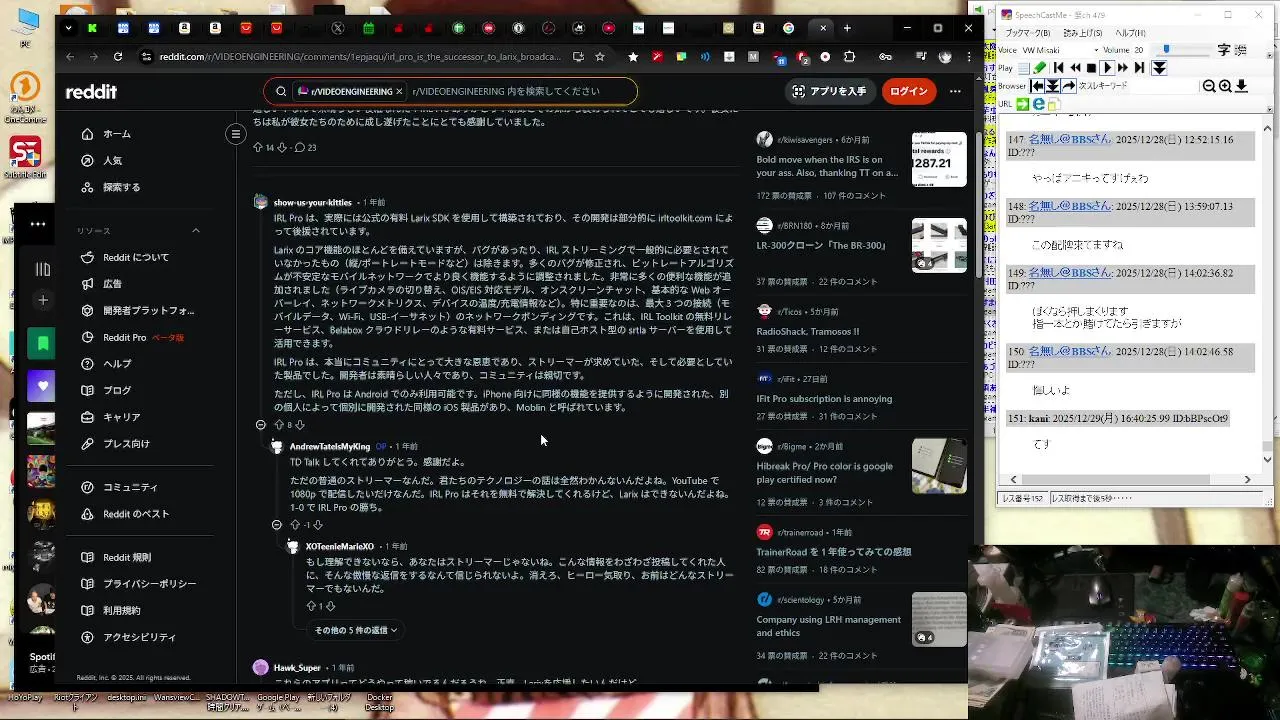1280x720 pixels.
Task: Open Reddit three-dot more options menu
Action: tap(955, 92)
